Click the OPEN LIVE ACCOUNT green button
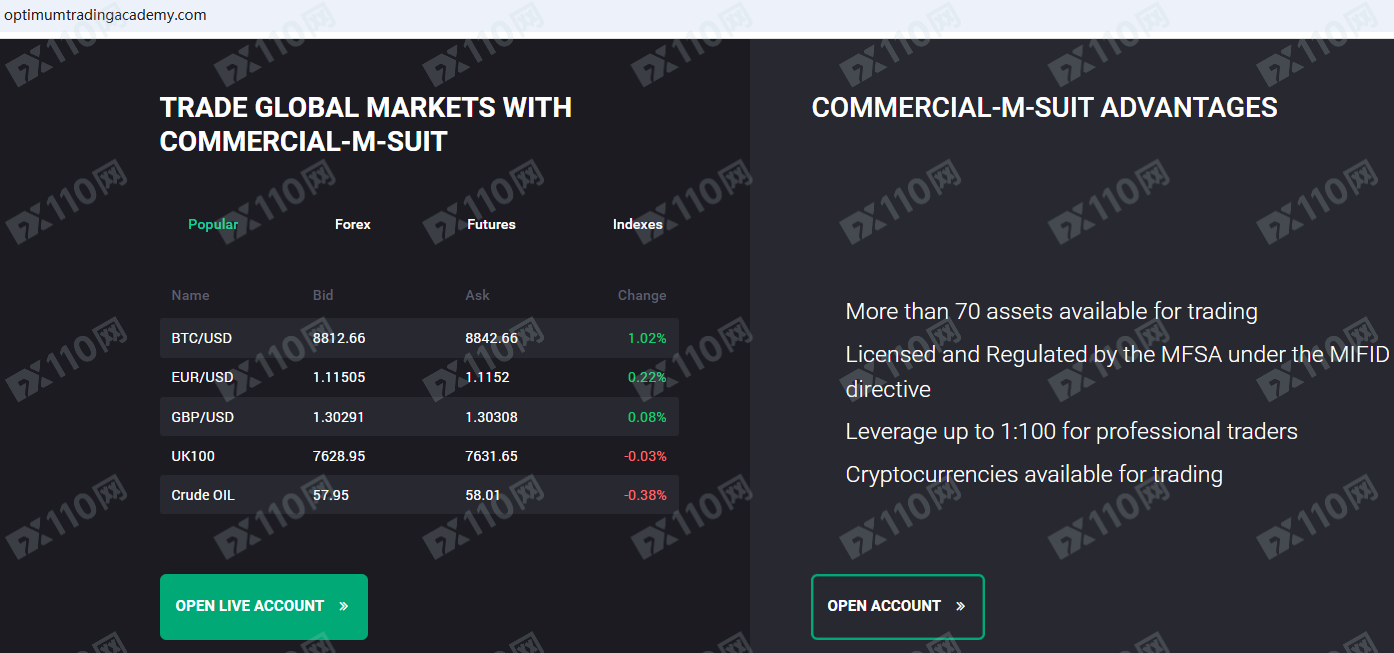The image size is (1394, 653). 263,606
